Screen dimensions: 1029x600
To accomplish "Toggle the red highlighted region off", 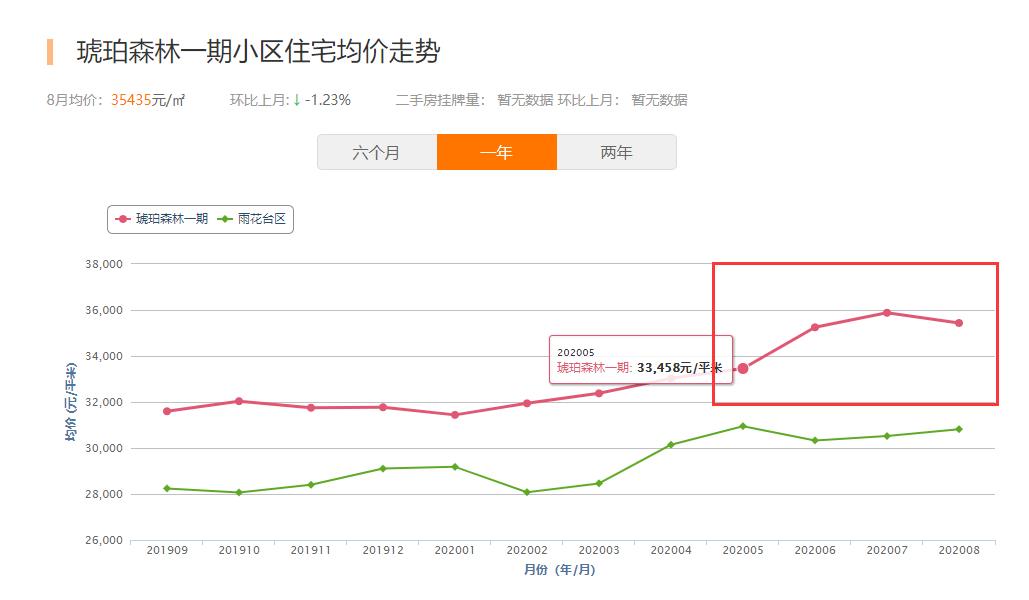I will (855, 333).
